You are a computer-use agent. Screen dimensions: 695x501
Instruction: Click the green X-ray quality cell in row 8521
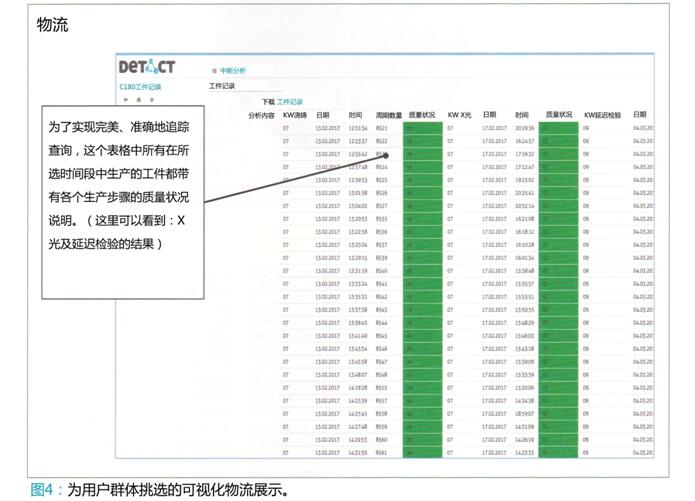click(558, 128)
